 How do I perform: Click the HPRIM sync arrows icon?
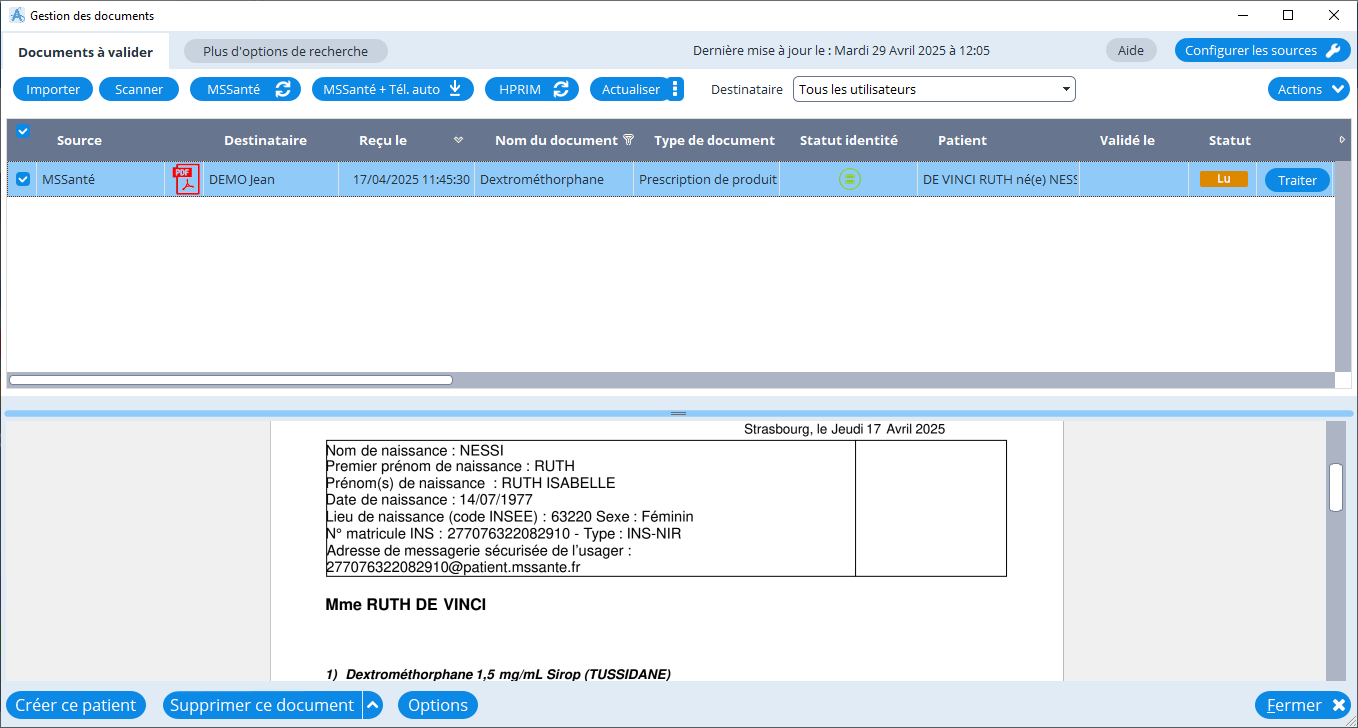[x=561, y=89]
